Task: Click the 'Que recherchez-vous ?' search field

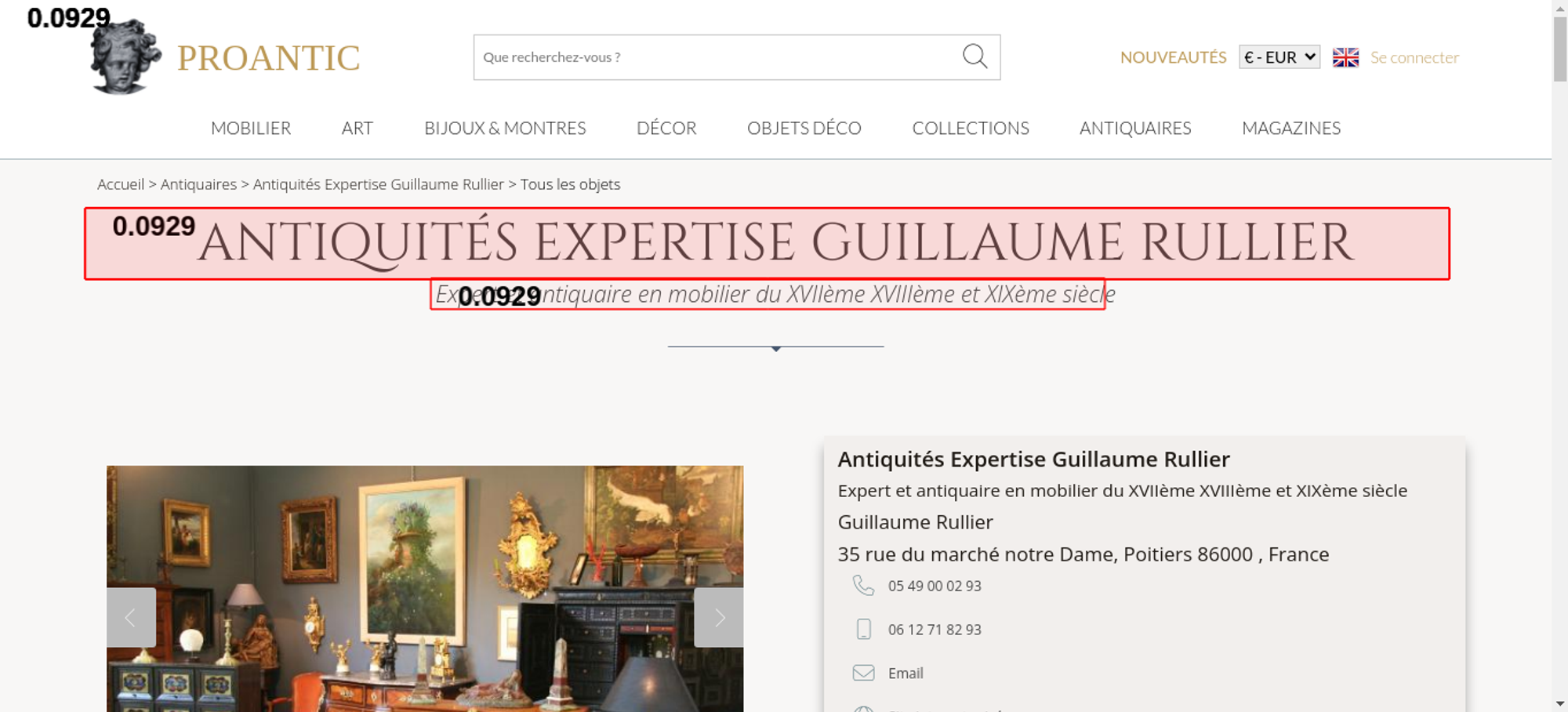Action: pyautogui.click(x=713, y=57)
